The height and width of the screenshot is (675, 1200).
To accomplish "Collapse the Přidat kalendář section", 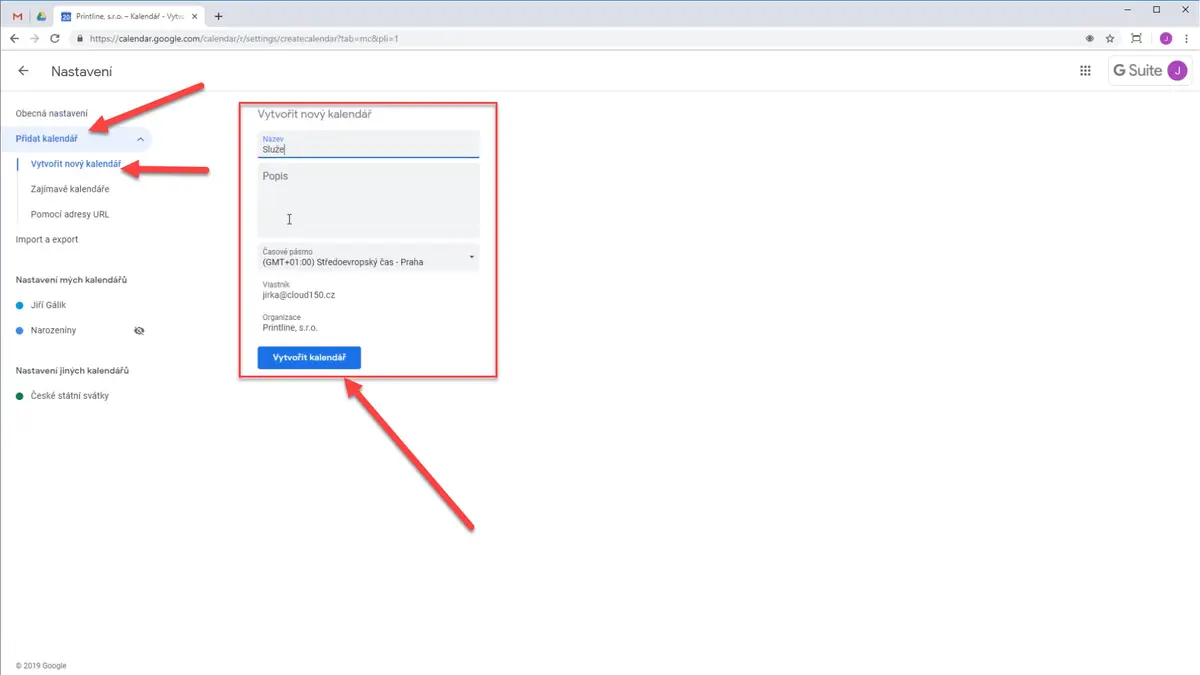I will tap(140, 139).
